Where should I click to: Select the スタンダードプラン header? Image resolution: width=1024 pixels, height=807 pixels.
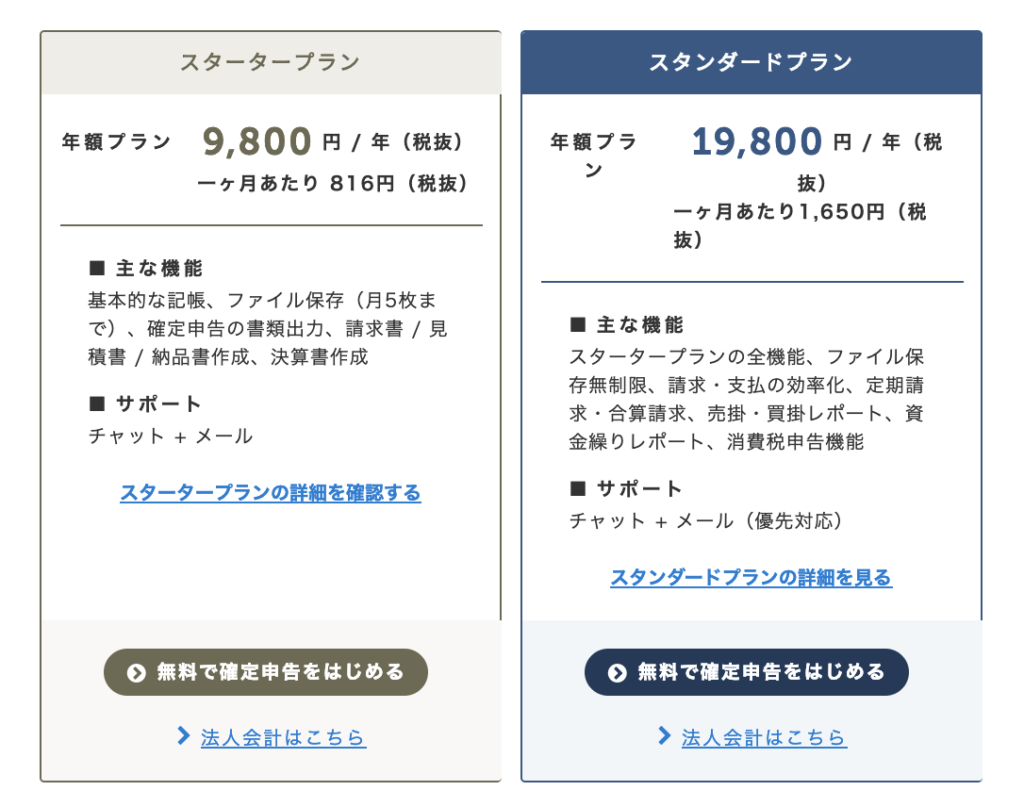point(751,63)
